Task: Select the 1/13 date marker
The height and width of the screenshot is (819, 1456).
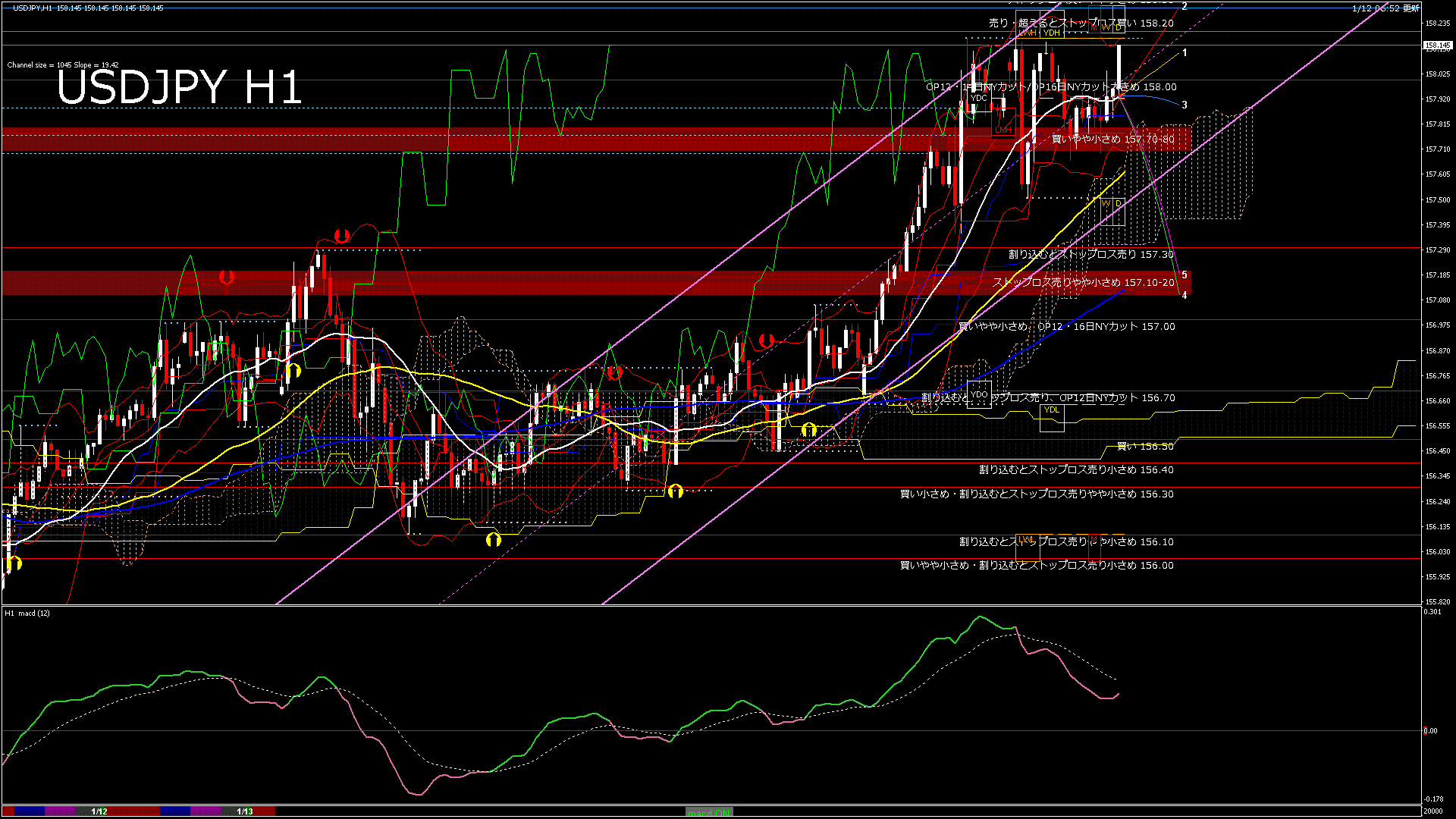Action: [245, 811]
